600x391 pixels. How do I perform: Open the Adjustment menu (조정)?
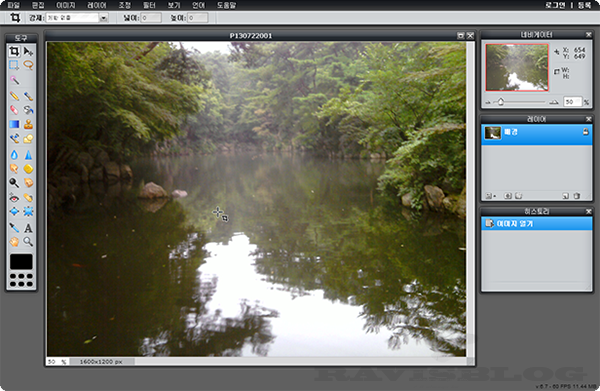click(x=125, y=5)
